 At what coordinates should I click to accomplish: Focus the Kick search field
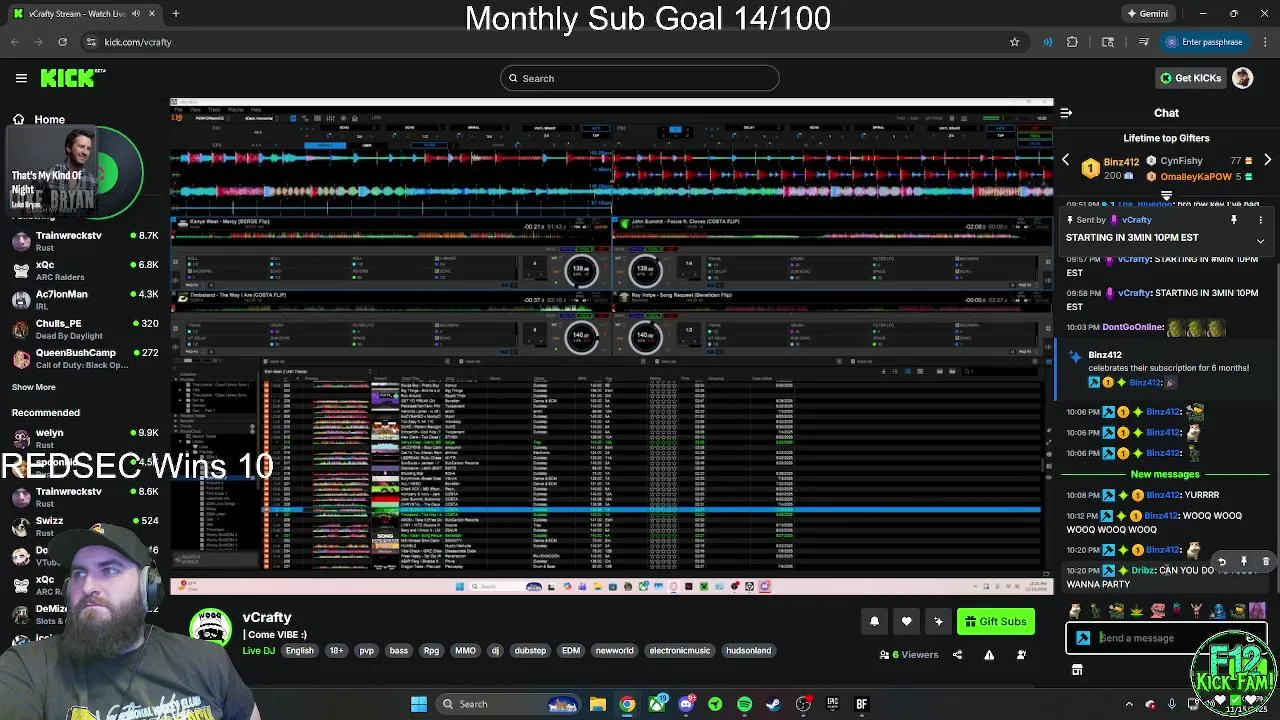pos(640,78)
